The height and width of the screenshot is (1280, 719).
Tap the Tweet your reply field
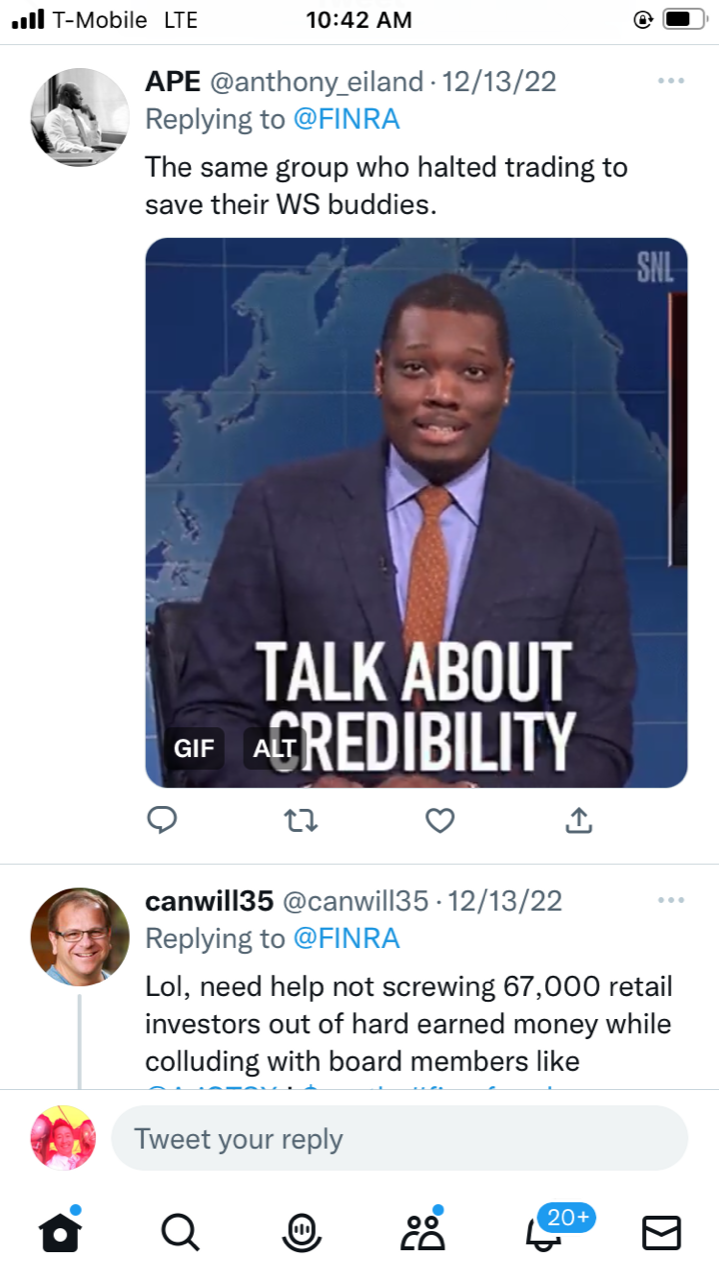(x=399, y=1138)
